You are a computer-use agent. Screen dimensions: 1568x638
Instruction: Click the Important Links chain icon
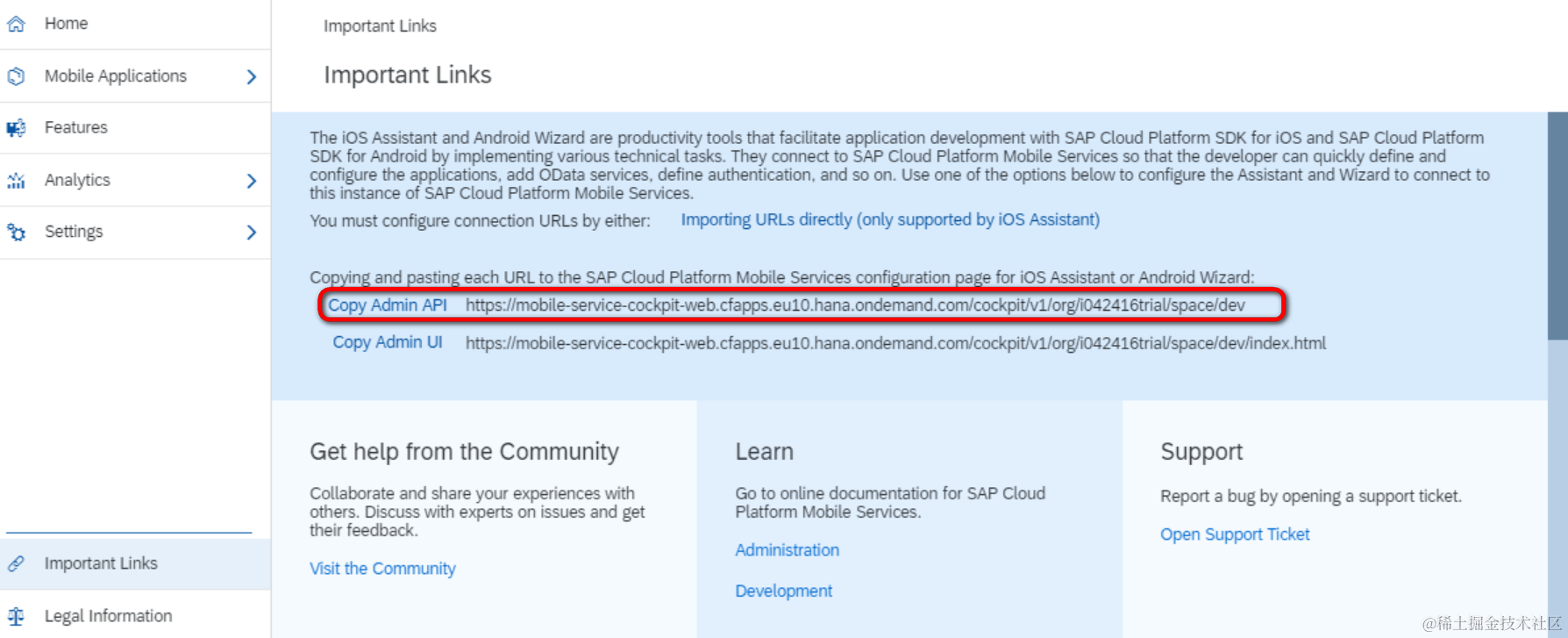[16, 563]
